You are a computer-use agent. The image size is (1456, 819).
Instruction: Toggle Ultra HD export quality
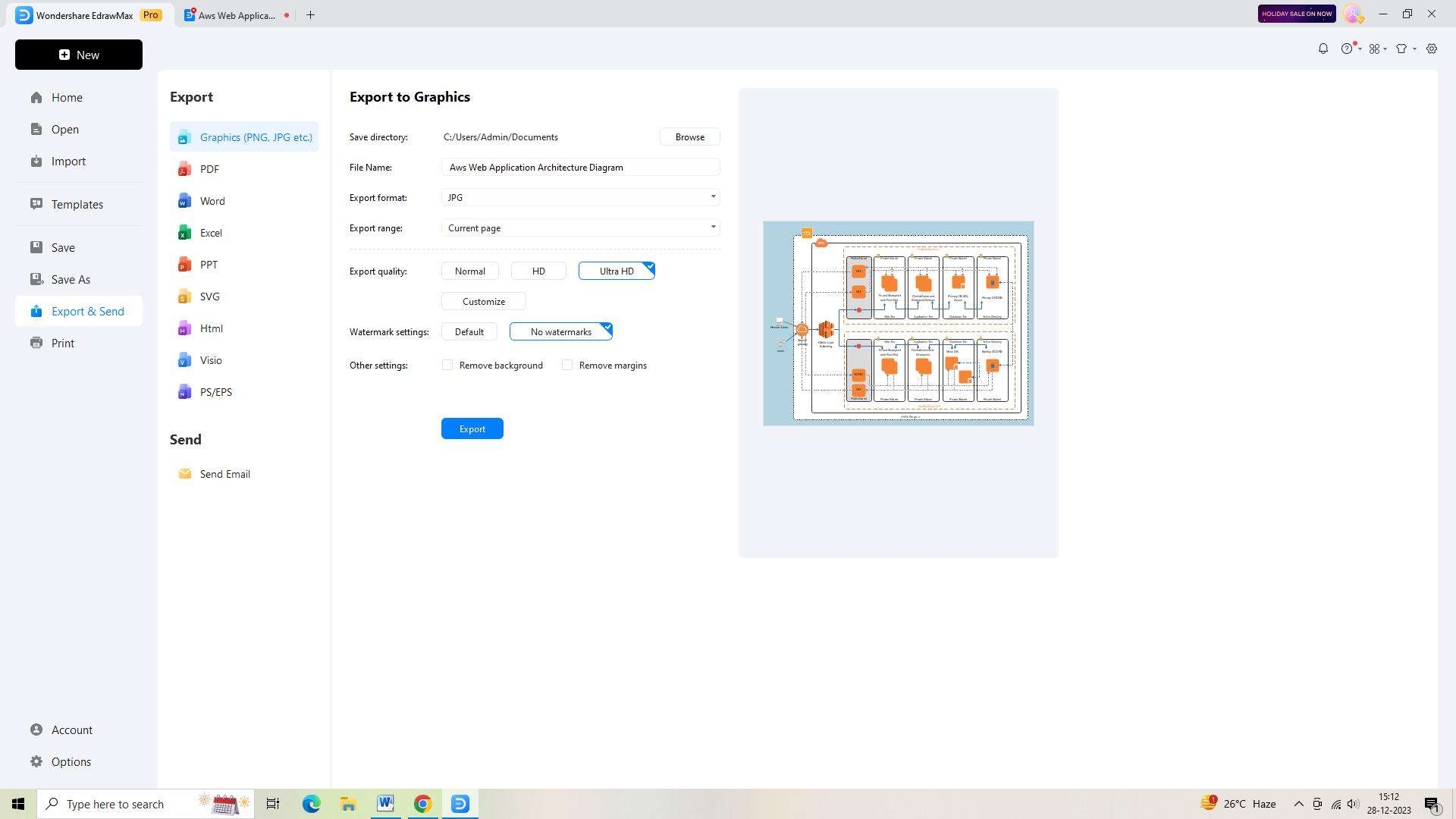(616, 270)
